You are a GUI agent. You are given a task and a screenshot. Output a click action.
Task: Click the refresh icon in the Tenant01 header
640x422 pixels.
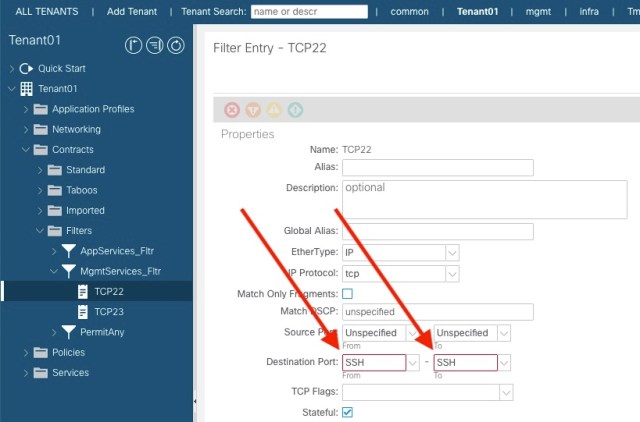tap(176, 45)
